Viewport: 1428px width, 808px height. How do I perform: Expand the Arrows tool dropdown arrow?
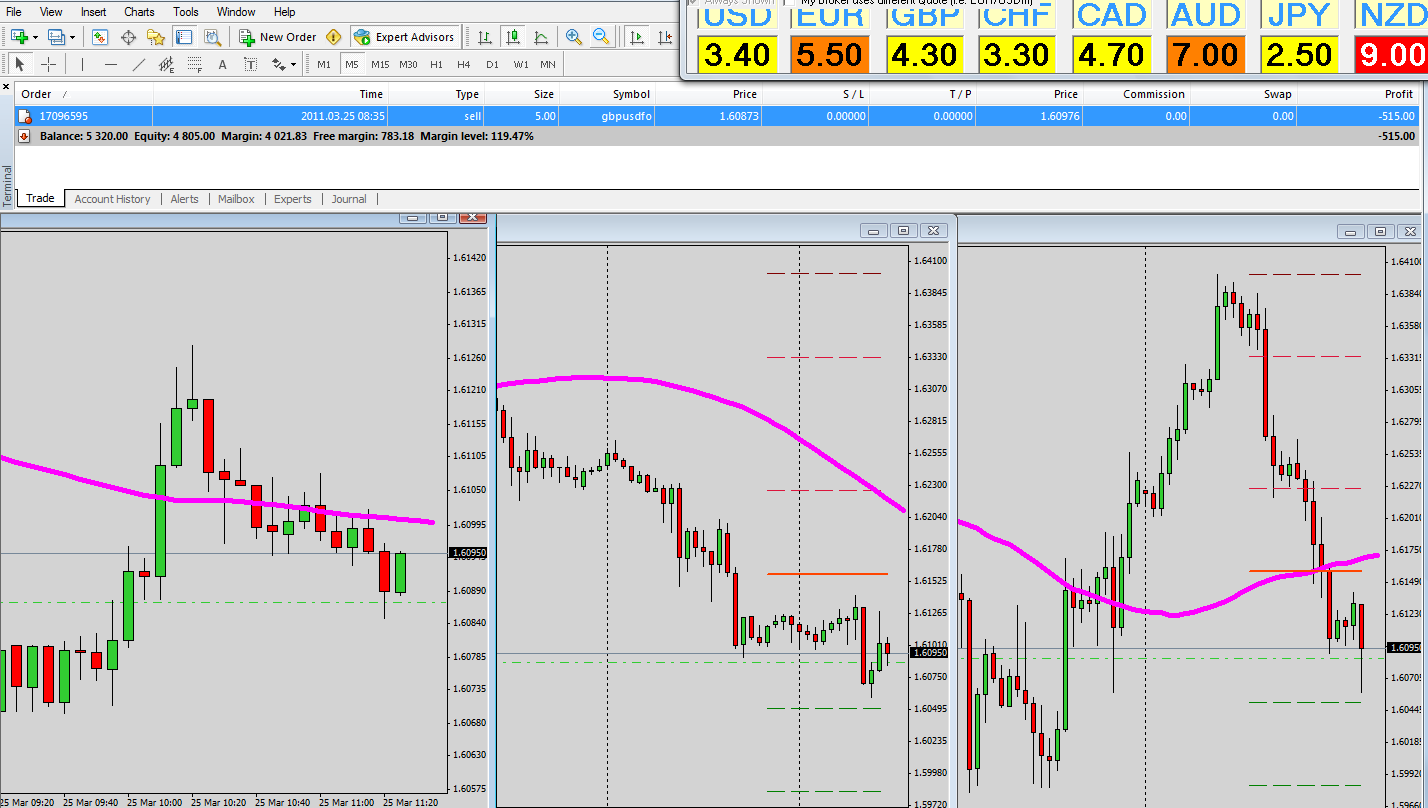point(293,64)
